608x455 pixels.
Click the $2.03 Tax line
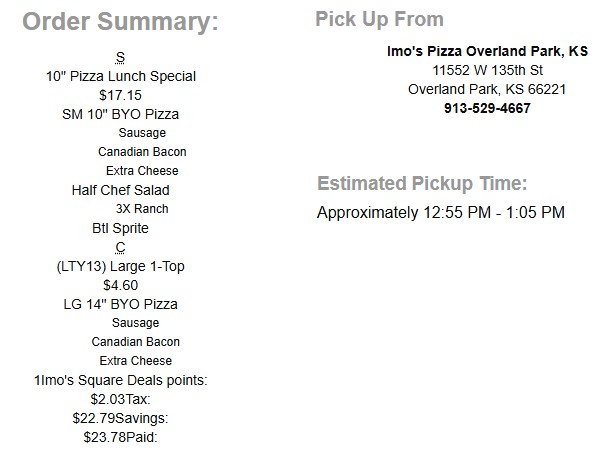(x=120, y=399)
